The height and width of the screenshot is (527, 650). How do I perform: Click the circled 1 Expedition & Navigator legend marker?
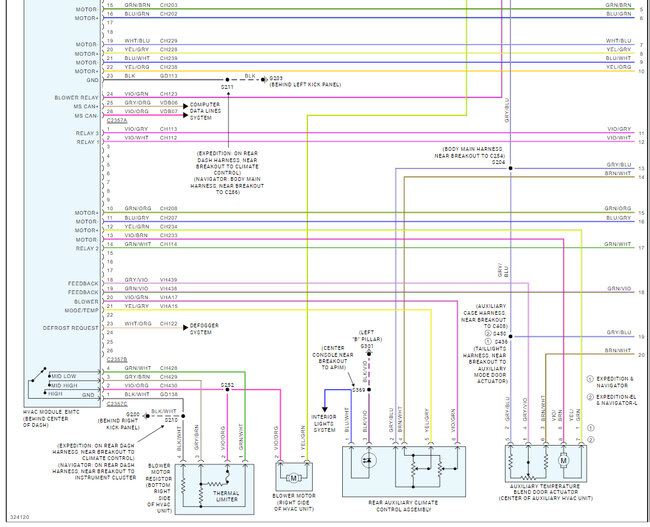click(x=590, y=379)
